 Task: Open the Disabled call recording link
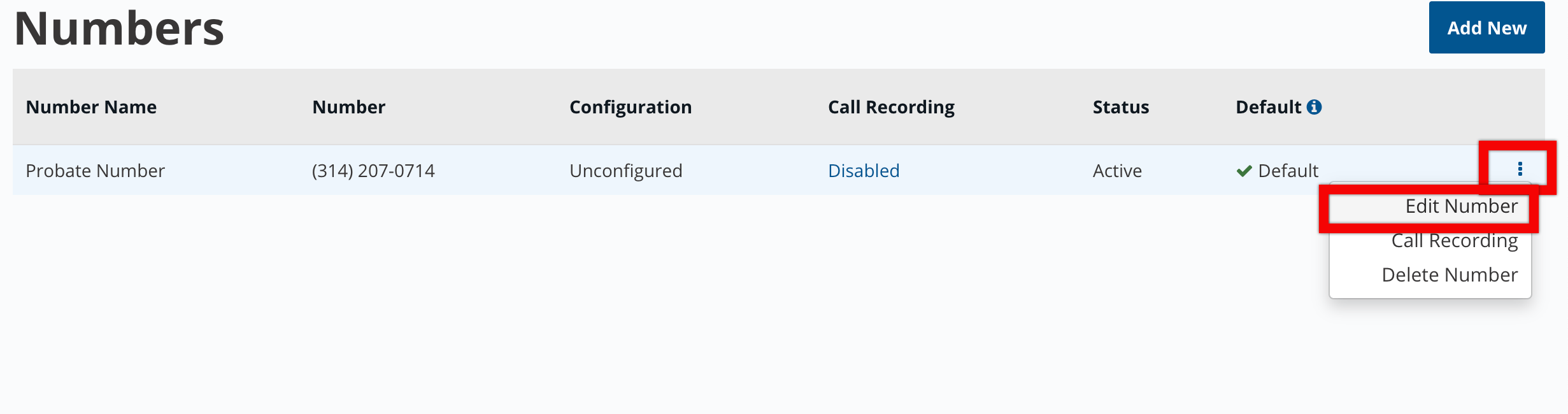click(x=864, y=171)
